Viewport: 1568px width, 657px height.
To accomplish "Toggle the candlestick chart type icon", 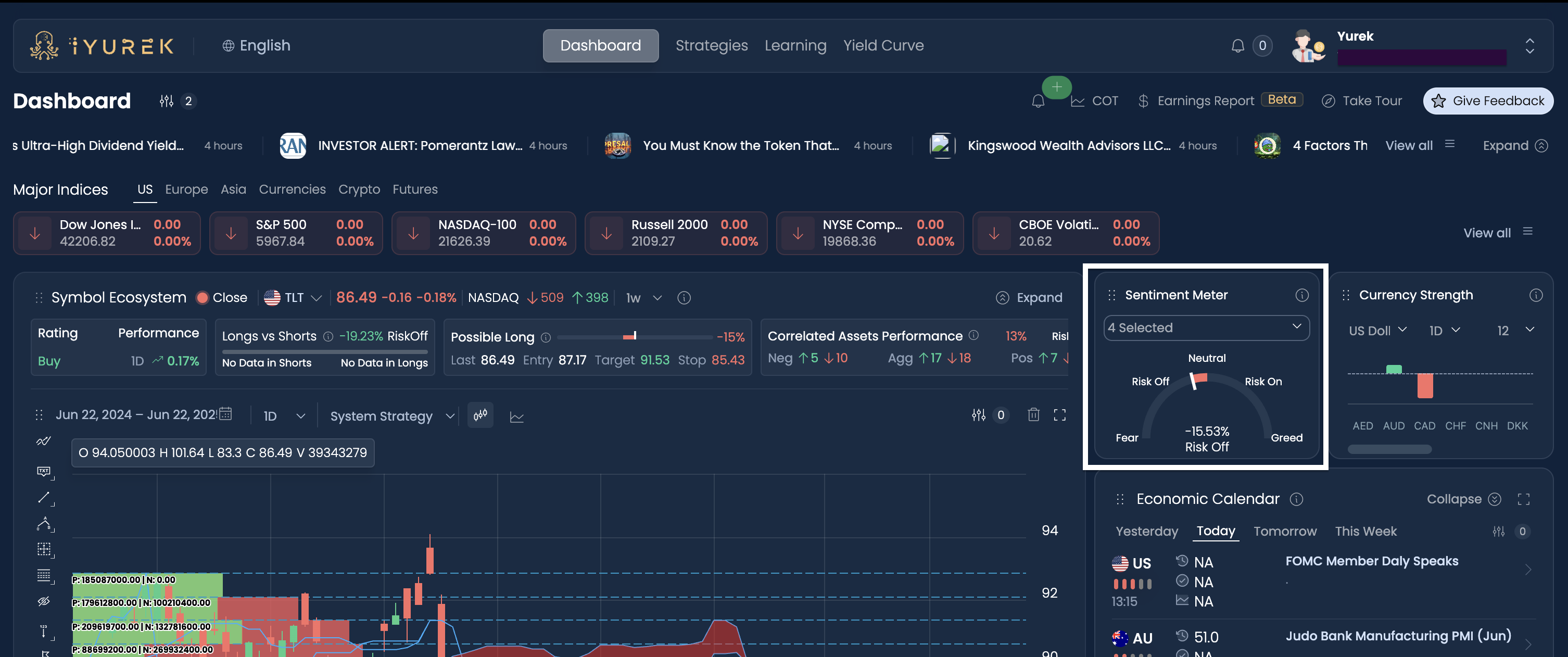I will point(480,415).
